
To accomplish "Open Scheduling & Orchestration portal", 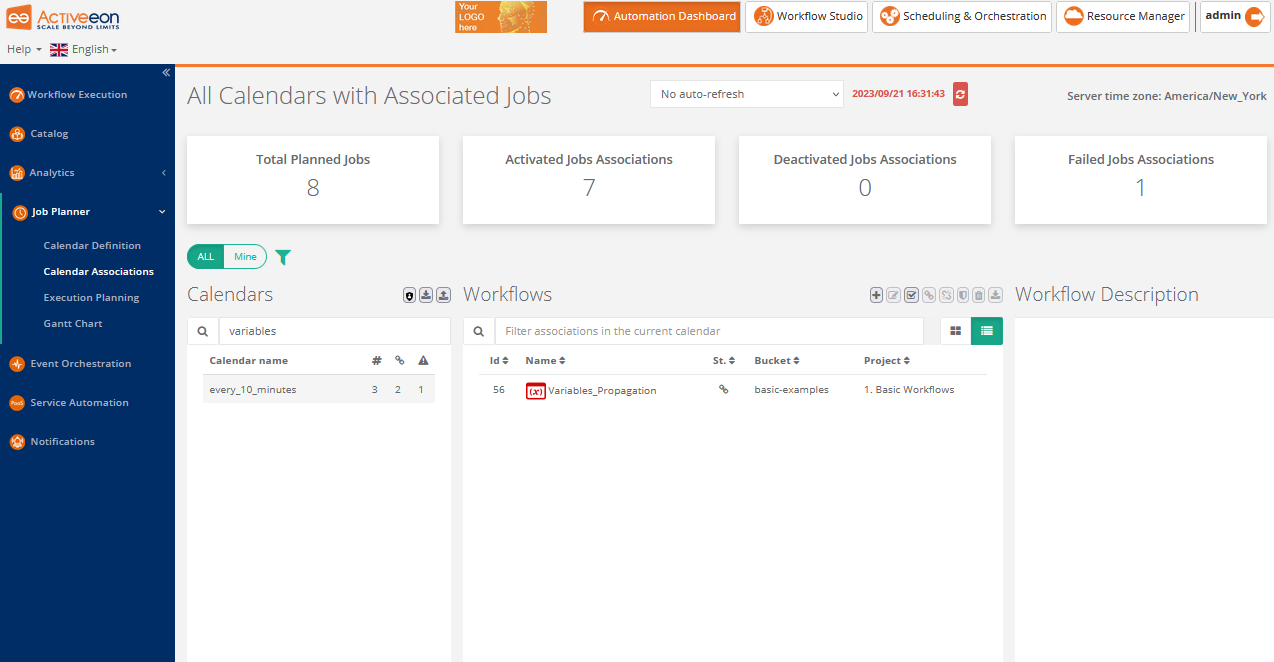I will (962, 16).
